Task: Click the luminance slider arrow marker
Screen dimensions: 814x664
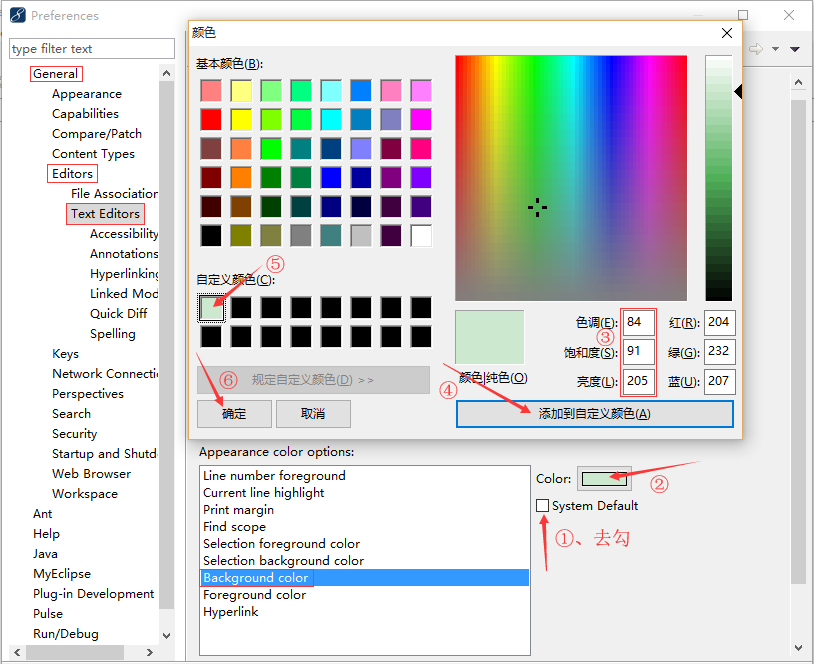Action: pyautogui.click(x=738, y=92)
